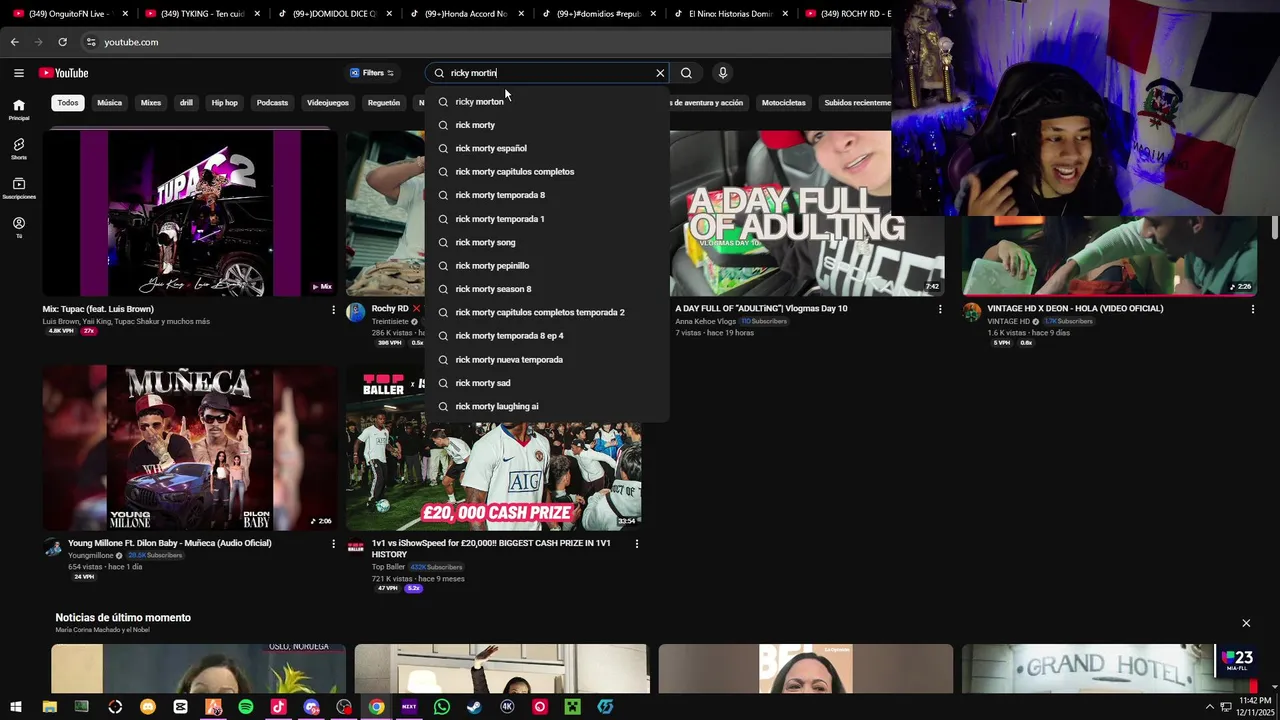Select the drill filter chip
1280x720 pixels.
click(186, 102)
